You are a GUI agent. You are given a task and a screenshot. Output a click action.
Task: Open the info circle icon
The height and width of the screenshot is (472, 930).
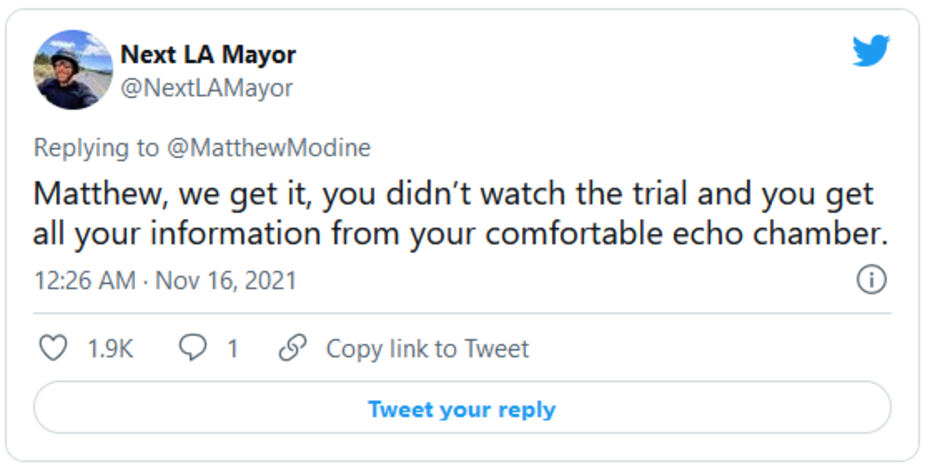[872, 281]
